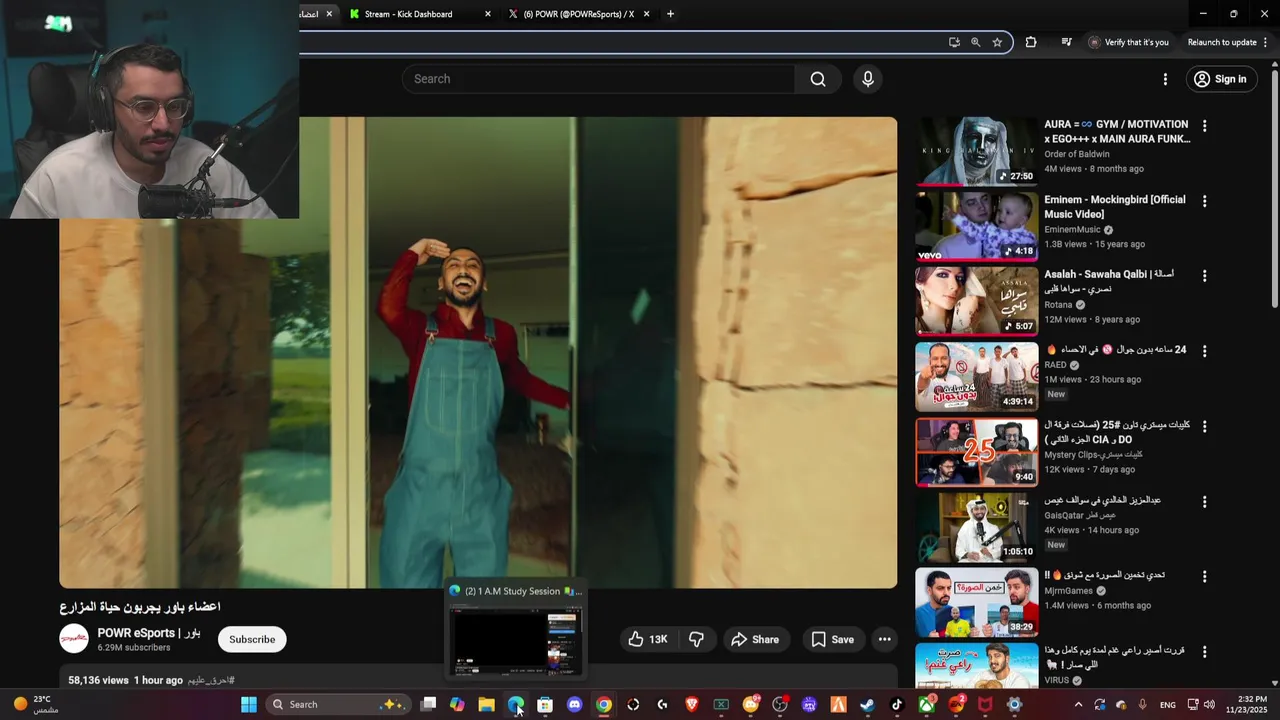
Task: Like the video with thumbs-up 13K
Action: coord(647,639)
